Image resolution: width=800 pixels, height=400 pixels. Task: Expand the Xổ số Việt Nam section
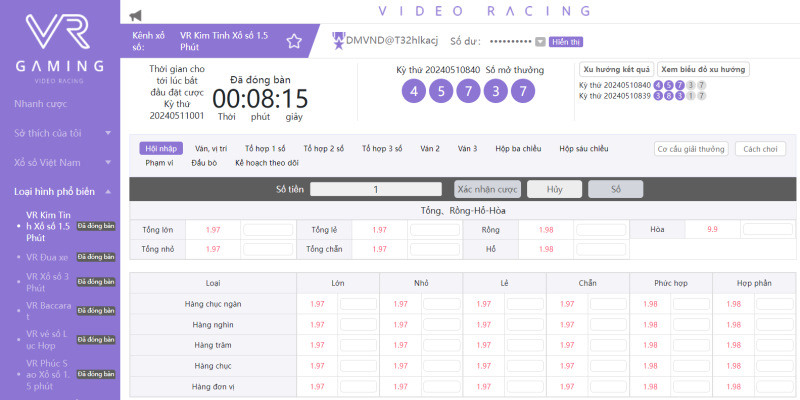coord(60,161)
